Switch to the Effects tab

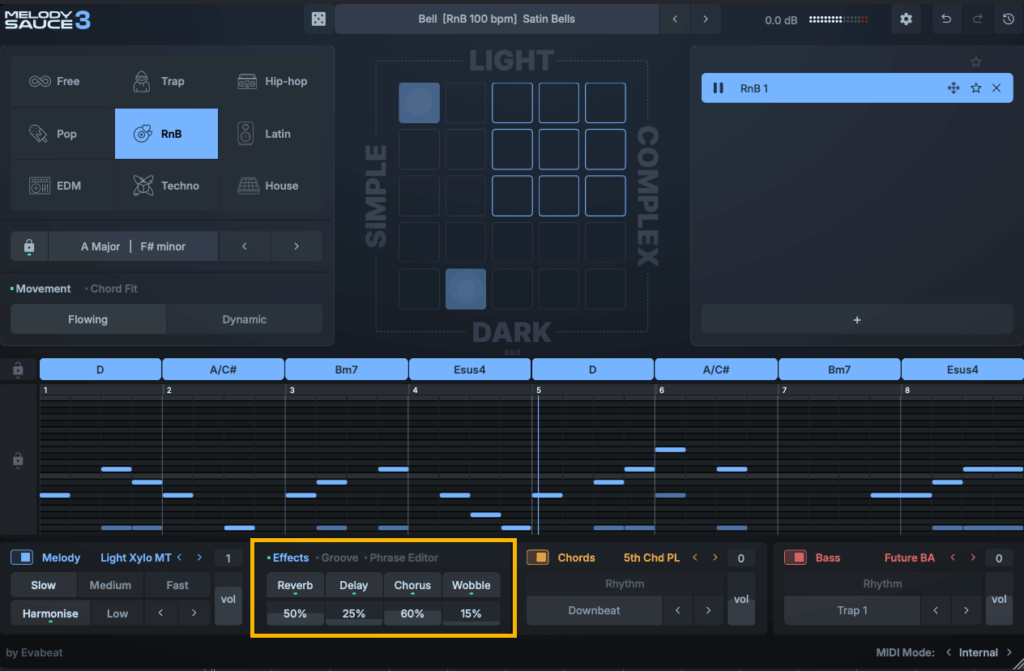(291, 557)
